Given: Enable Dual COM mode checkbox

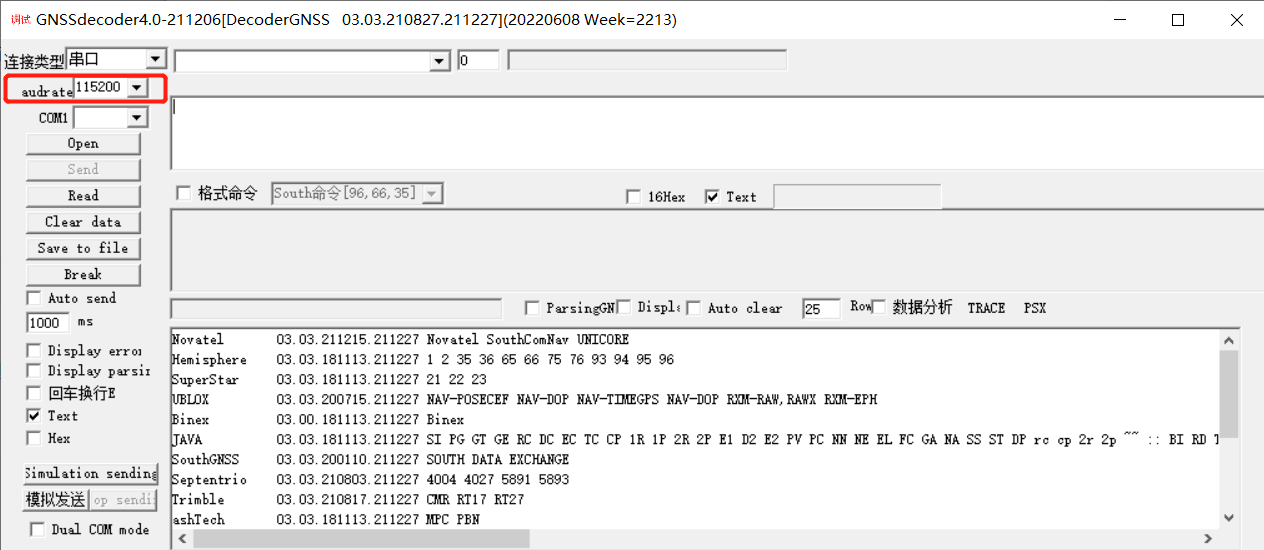Looking at the screenshot, I should (38, 530).
